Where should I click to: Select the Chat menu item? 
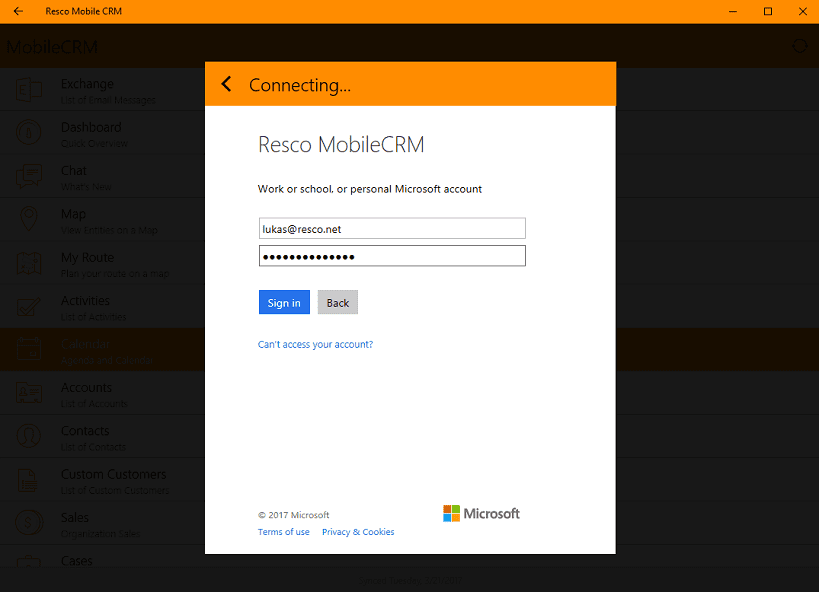pyautogui.click(x=102, y=176)
